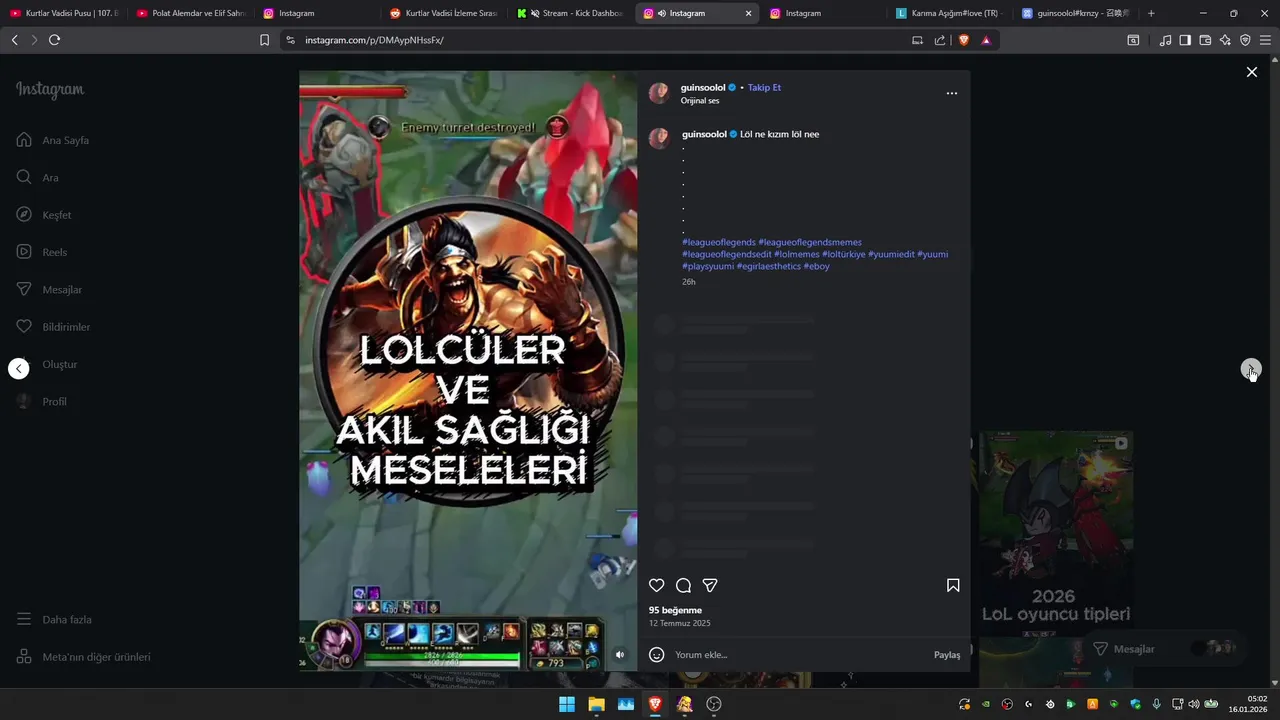Switch to the Karıma Aşığım#love tab
The width and height of the screenshot is (1280, 720).
click(x=949, y=13)
